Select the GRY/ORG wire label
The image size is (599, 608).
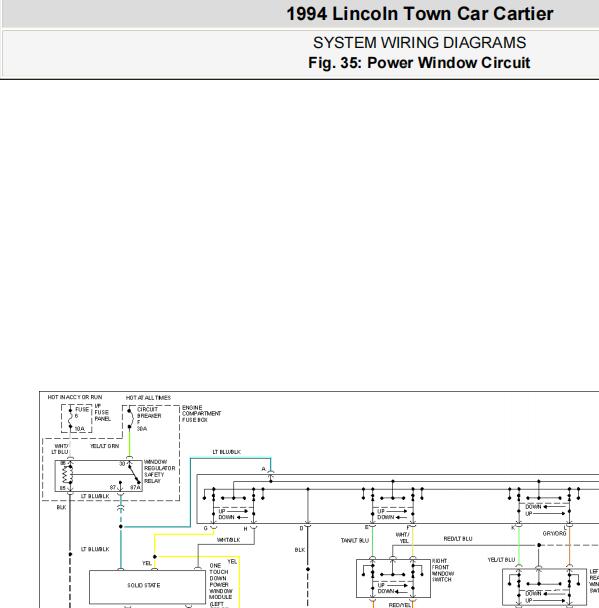554,534
